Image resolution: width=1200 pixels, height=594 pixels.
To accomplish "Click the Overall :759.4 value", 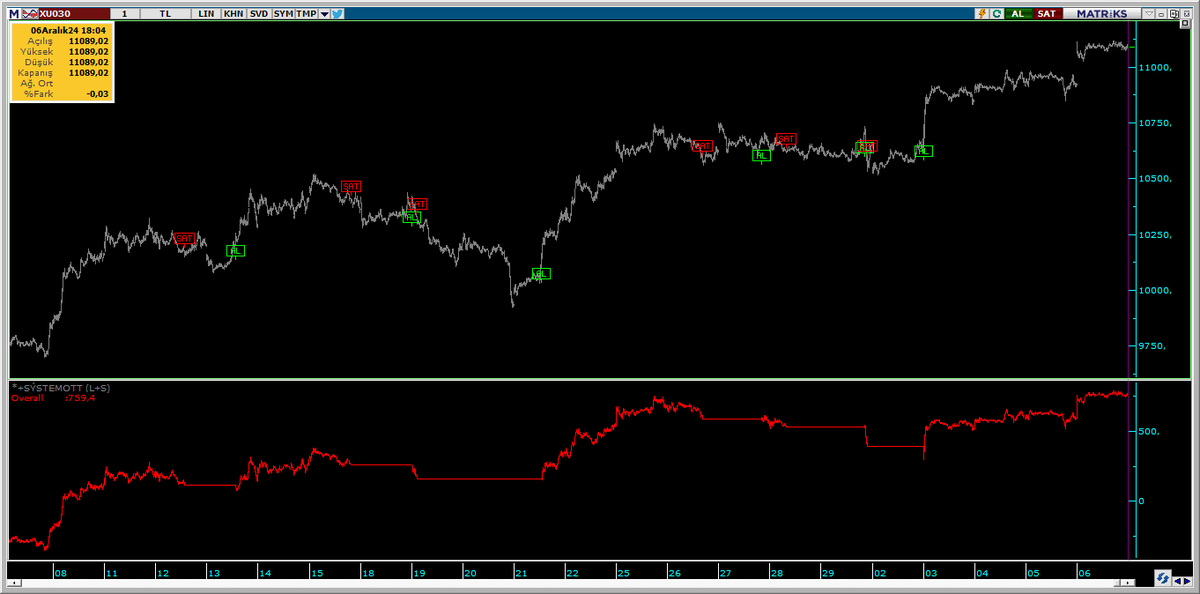I will [54, 397].
